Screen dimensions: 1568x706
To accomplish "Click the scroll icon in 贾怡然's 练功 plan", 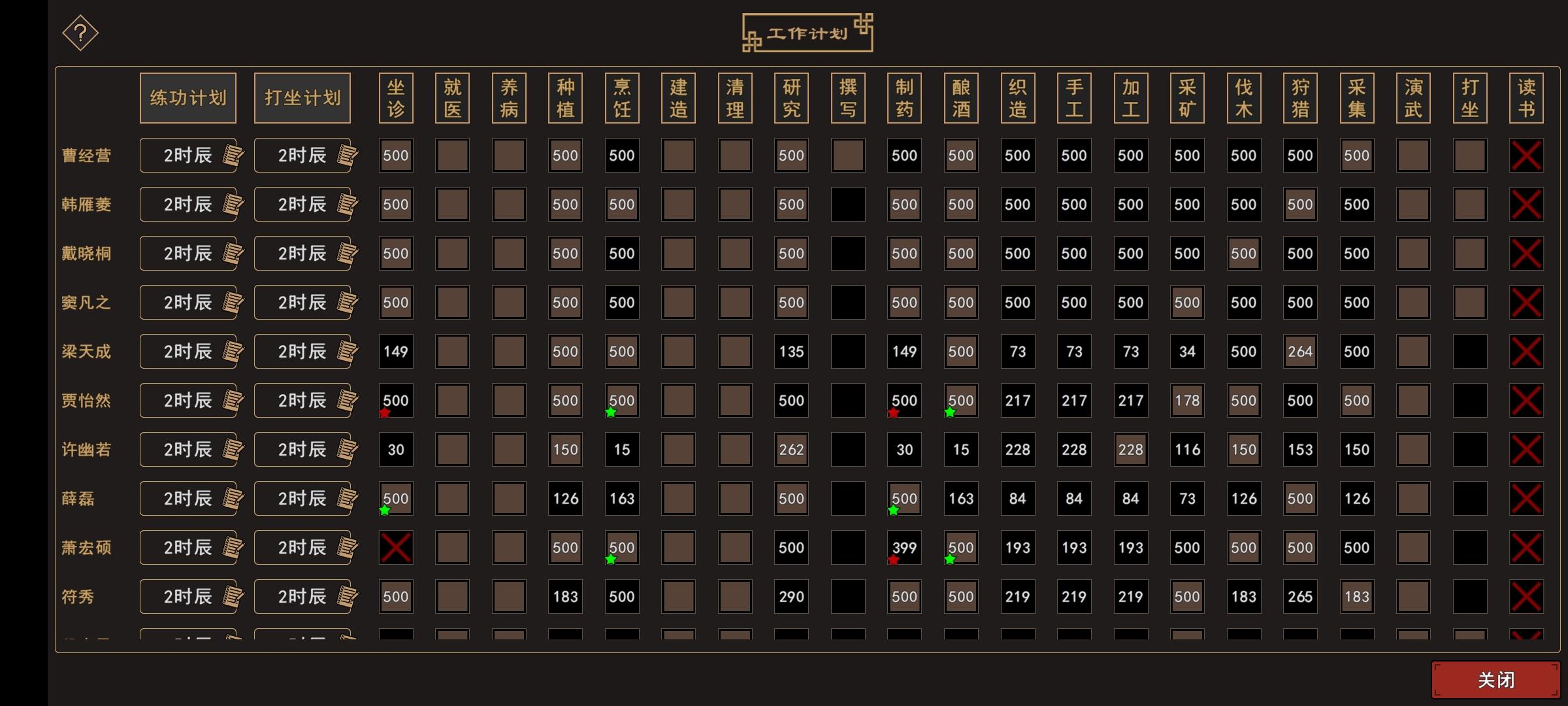I will [x=233, y=401].
